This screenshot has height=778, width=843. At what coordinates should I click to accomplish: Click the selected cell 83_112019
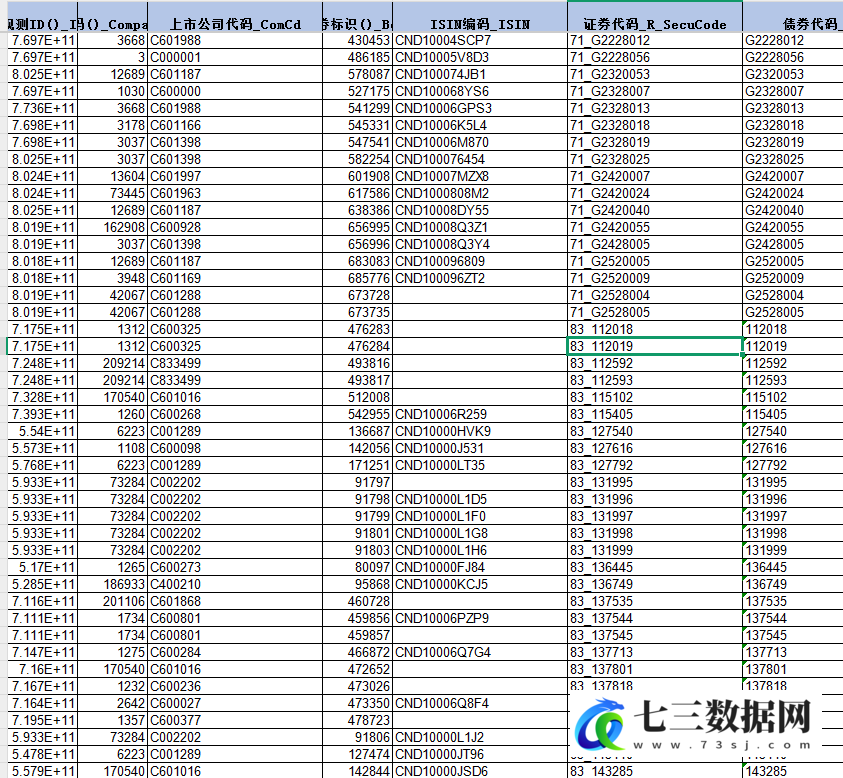[655, 346]
